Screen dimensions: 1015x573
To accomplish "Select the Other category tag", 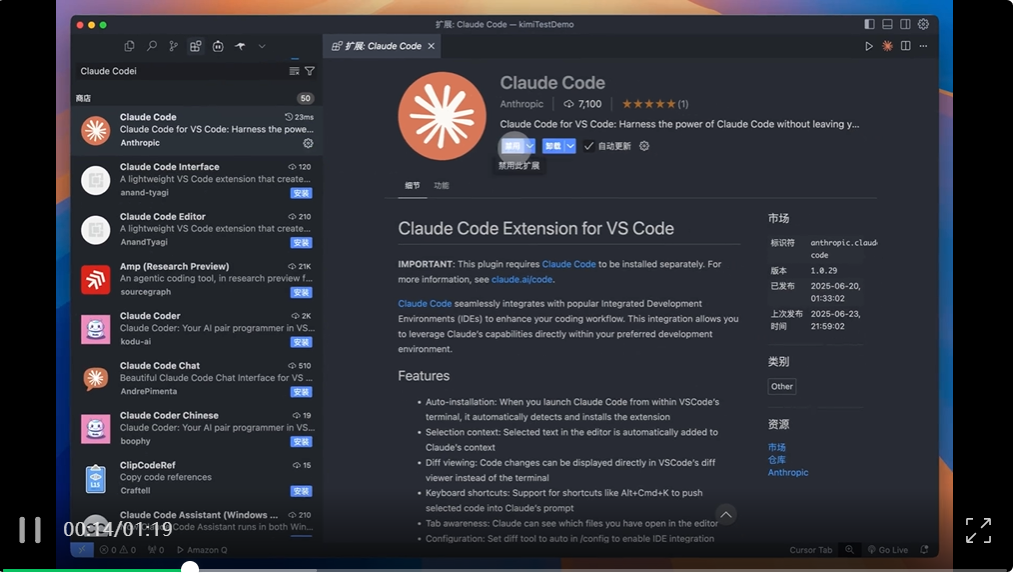I will pos(781,387).
